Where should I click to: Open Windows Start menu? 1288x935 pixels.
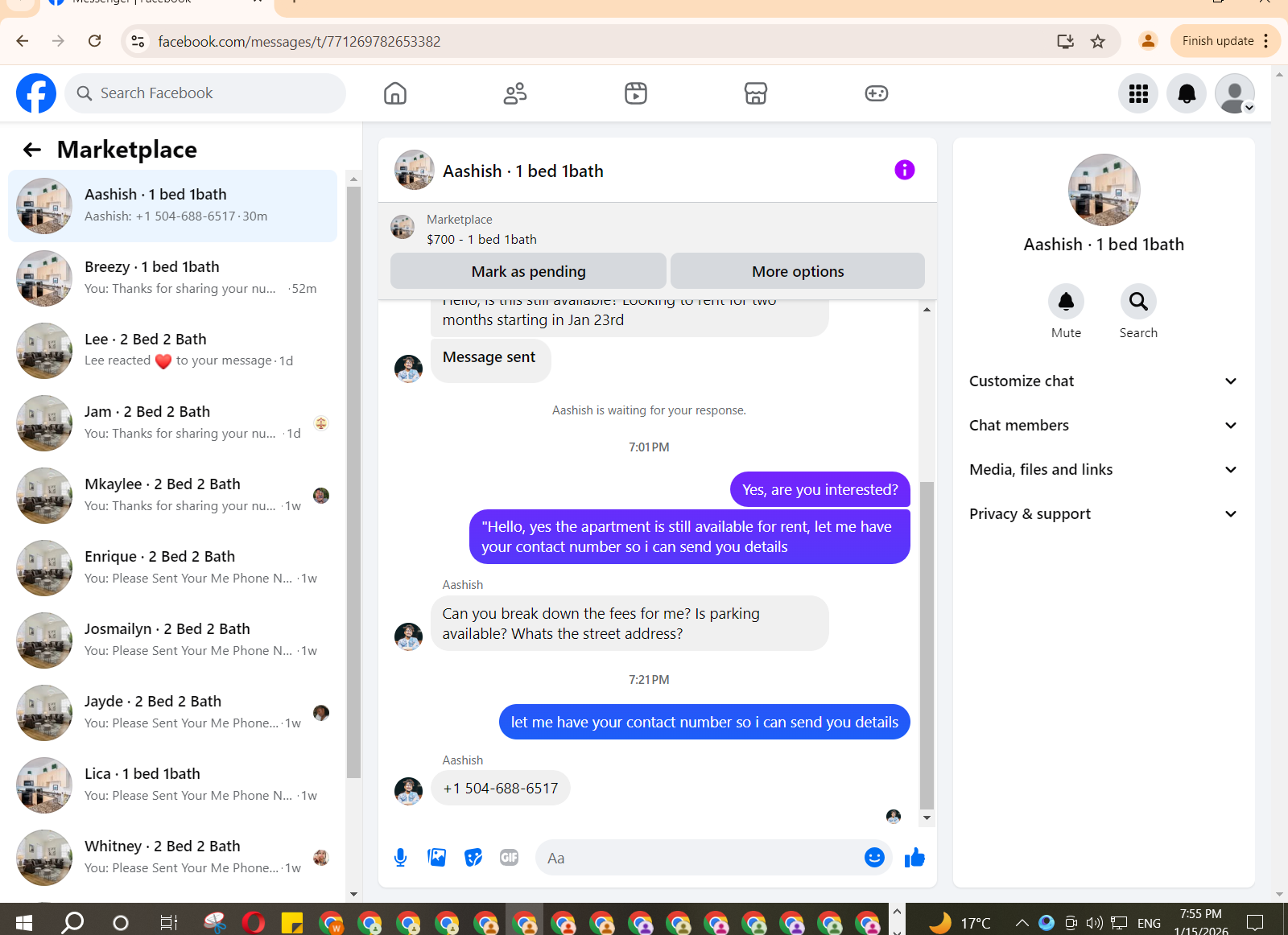(x=24, y=922)
